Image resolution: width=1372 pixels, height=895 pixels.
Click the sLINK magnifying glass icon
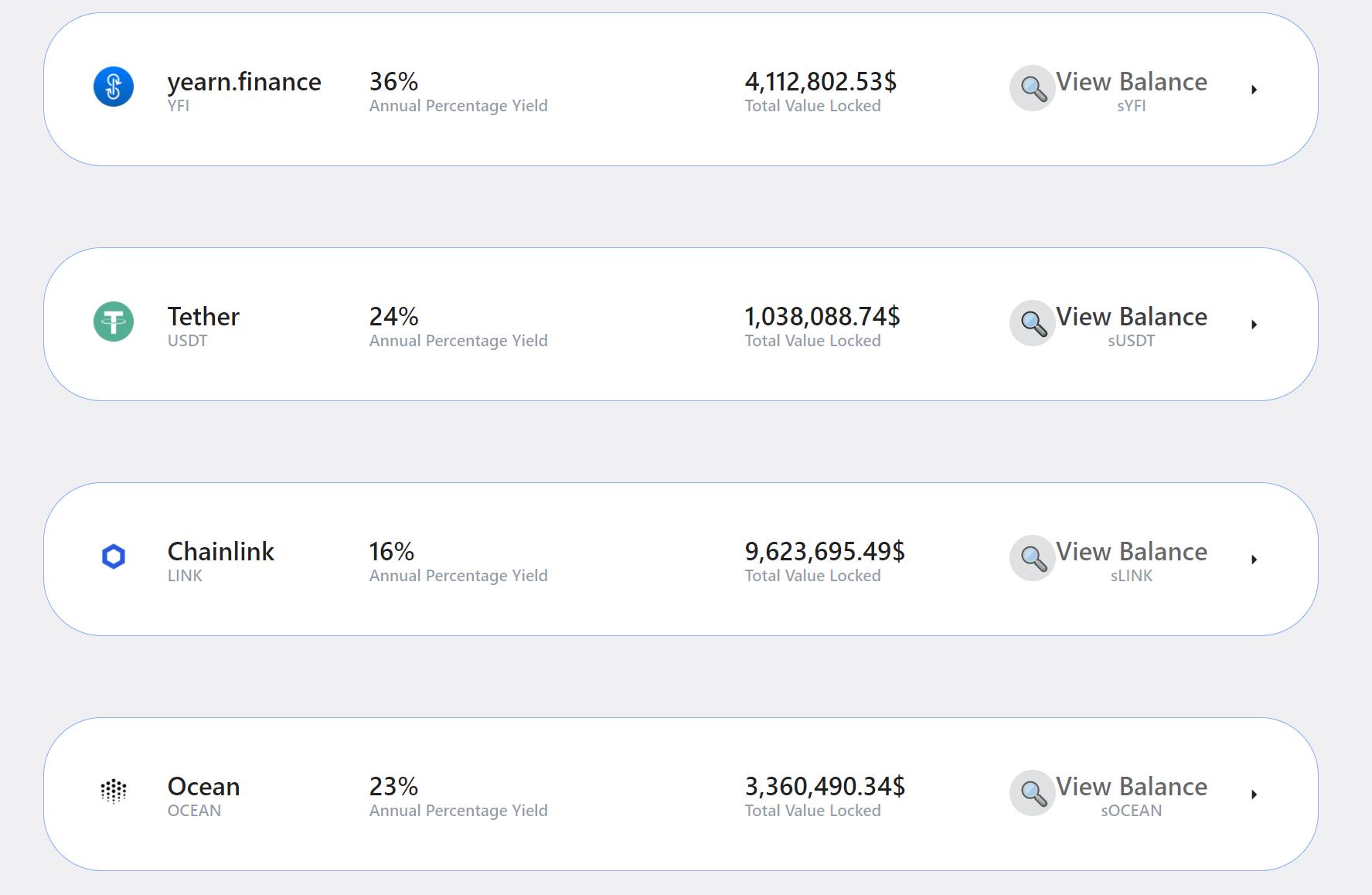click(1033, 558)
